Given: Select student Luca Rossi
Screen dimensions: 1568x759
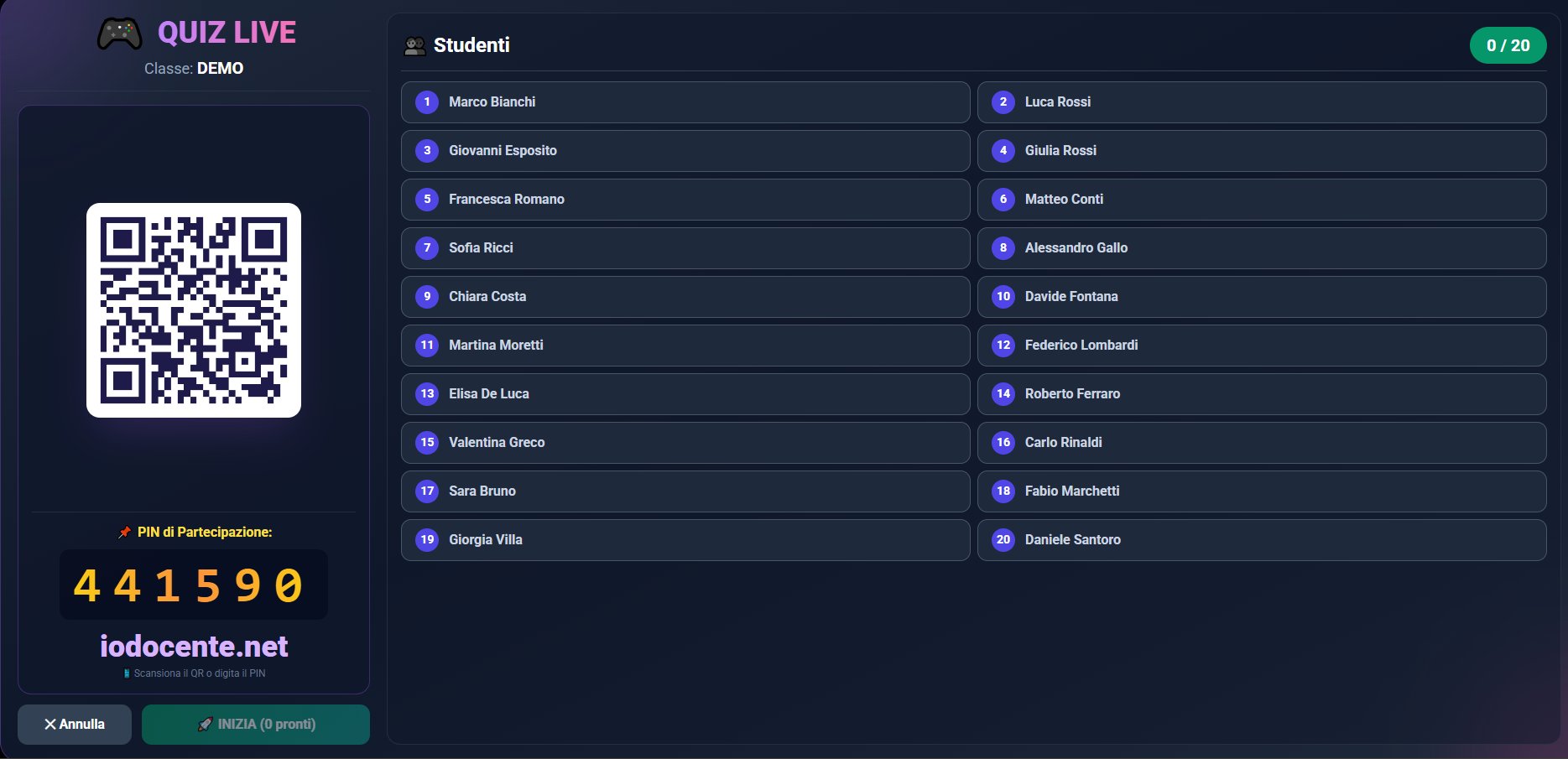Looking at the screenshot, I should pos(1262,101).
